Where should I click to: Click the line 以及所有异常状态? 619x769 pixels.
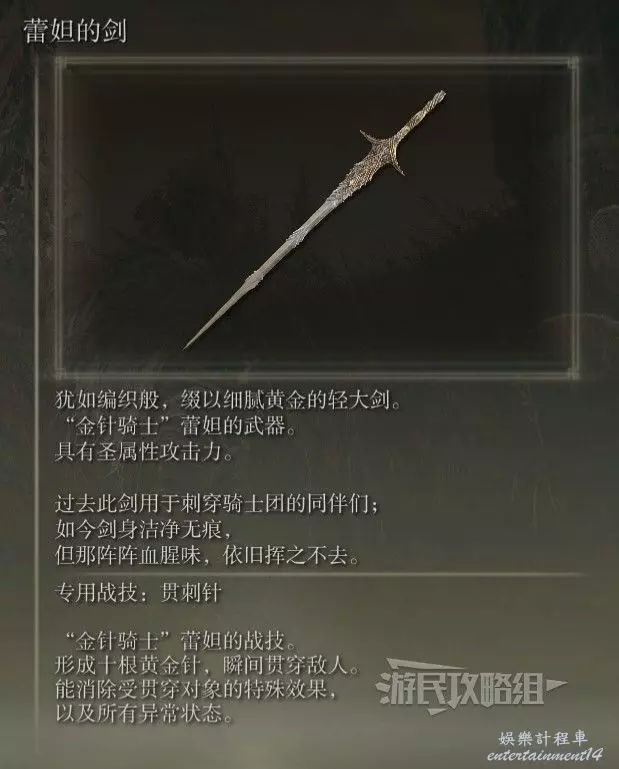coord(144,714)
